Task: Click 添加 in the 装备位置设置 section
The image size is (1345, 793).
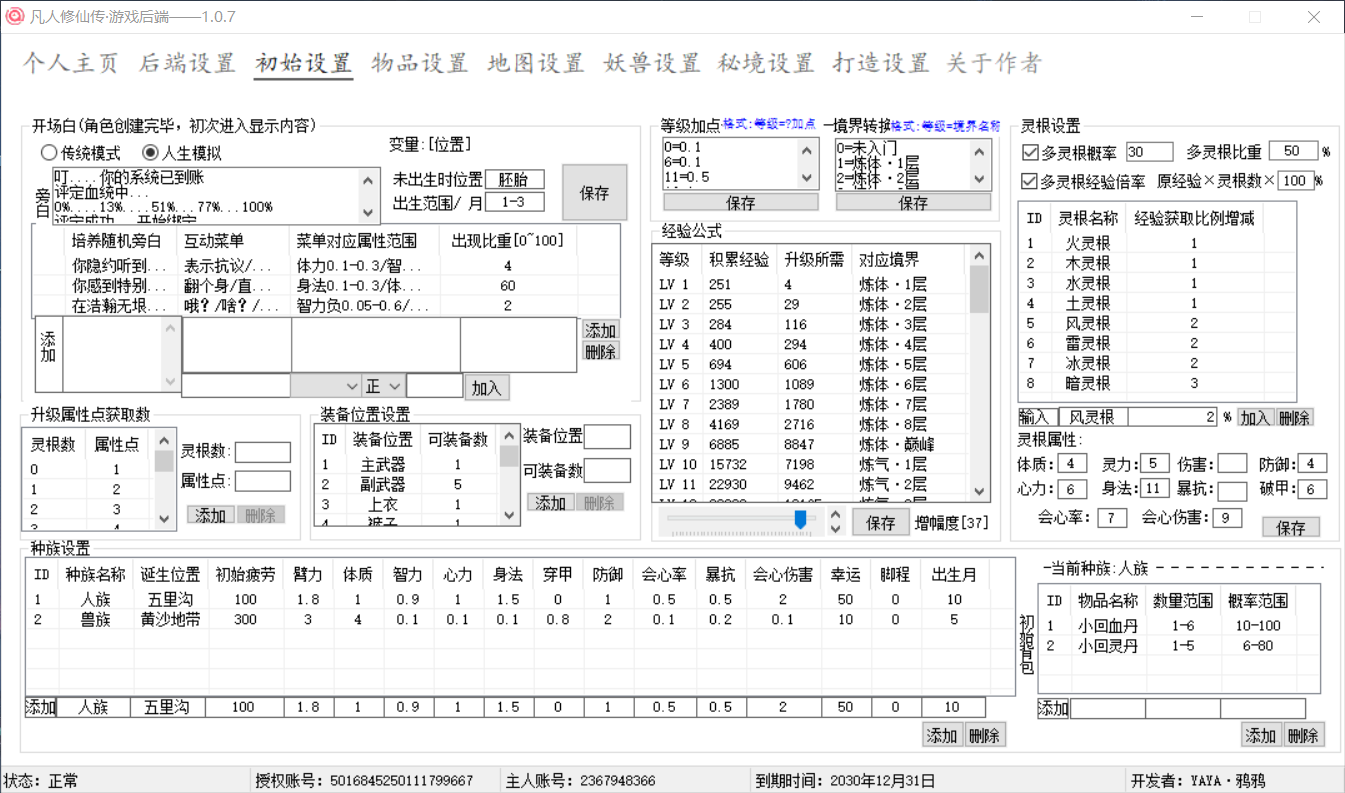Action: [x=551, y=502]
